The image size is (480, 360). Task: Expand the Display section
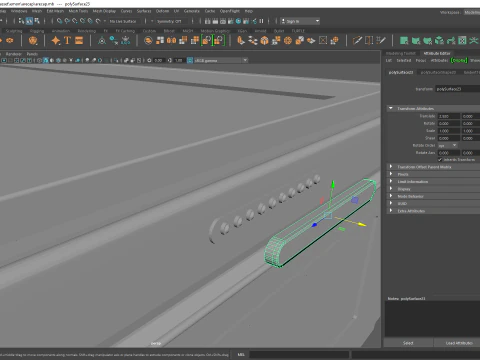coord(390,189)
